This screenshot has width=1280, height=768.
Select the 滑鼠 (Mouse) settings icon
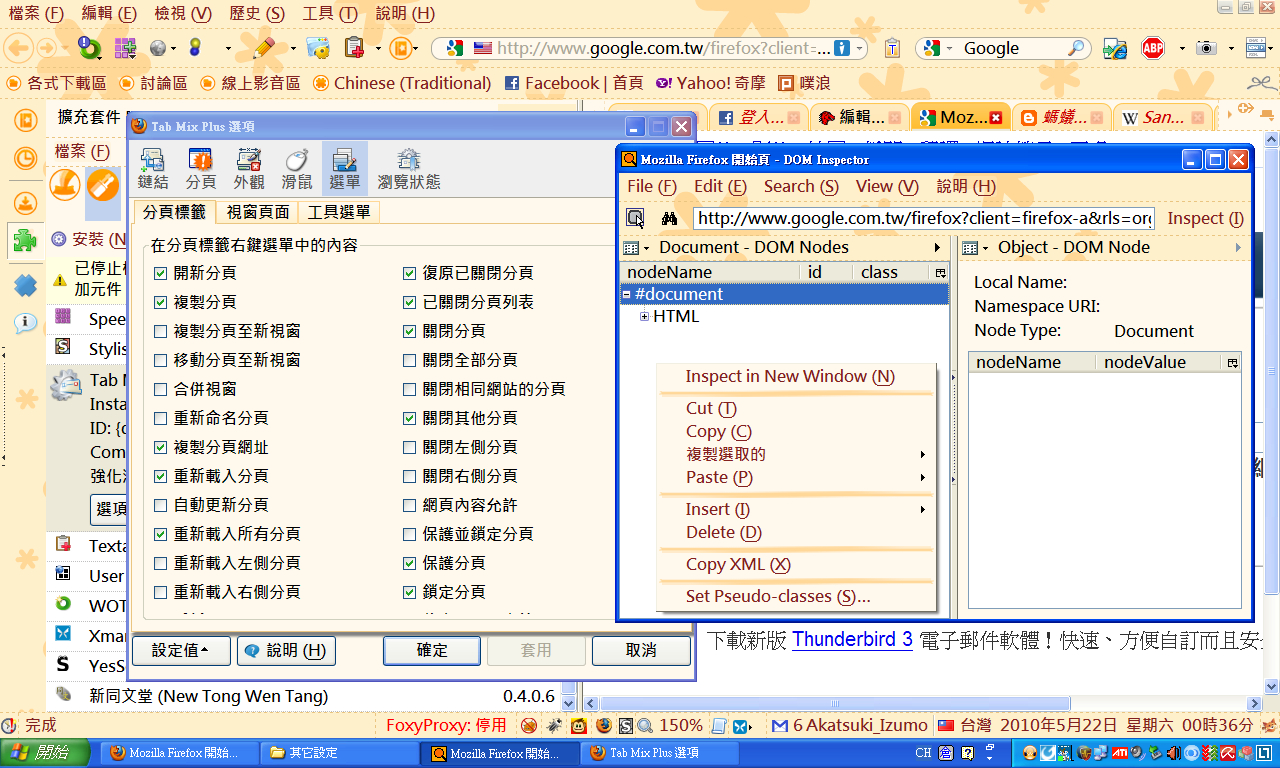pos(296,168)
